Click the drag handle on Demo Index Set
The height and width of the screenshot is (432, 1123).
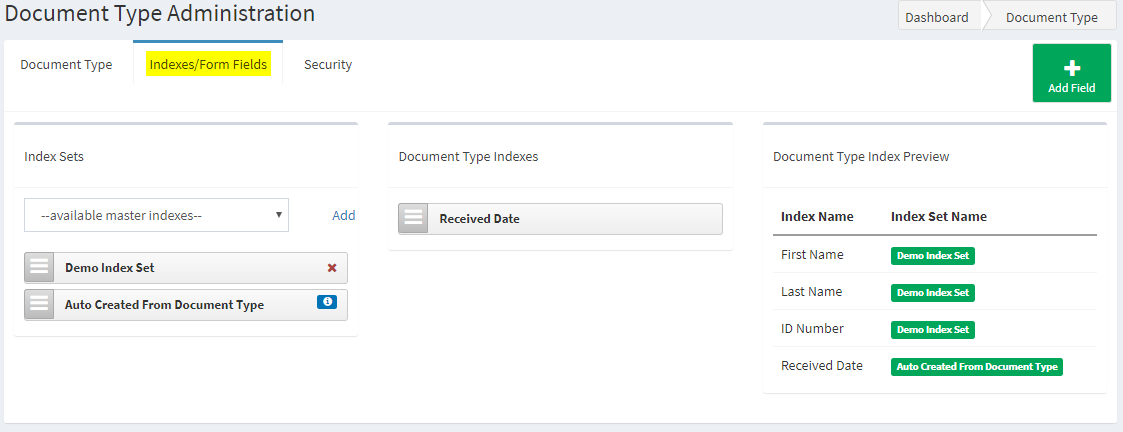coord(39,268)
